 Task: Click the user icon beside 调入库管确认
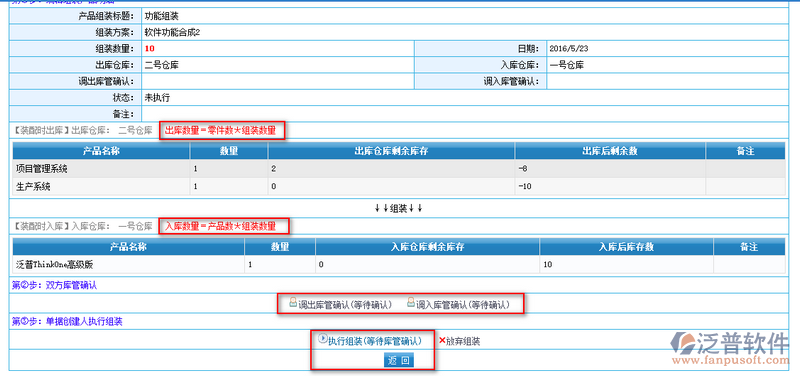pyautogui.click(x=411, y=303)
